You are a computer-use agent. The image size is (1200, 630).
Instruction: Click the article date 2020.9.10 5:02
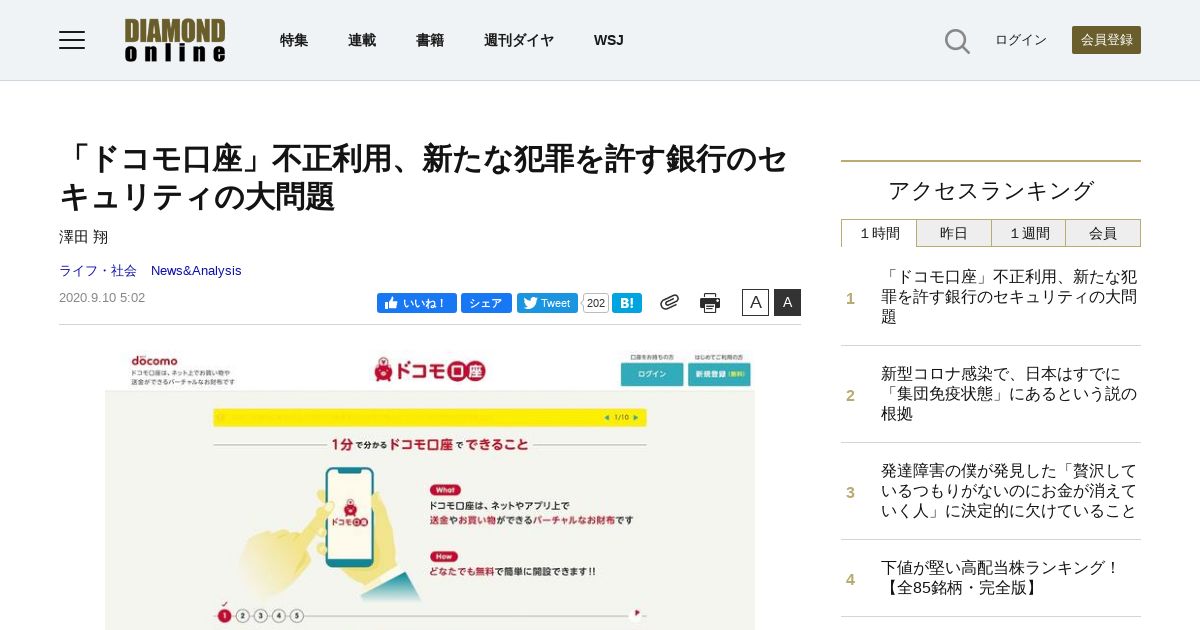pyautogui.click(x=102, y=298)
